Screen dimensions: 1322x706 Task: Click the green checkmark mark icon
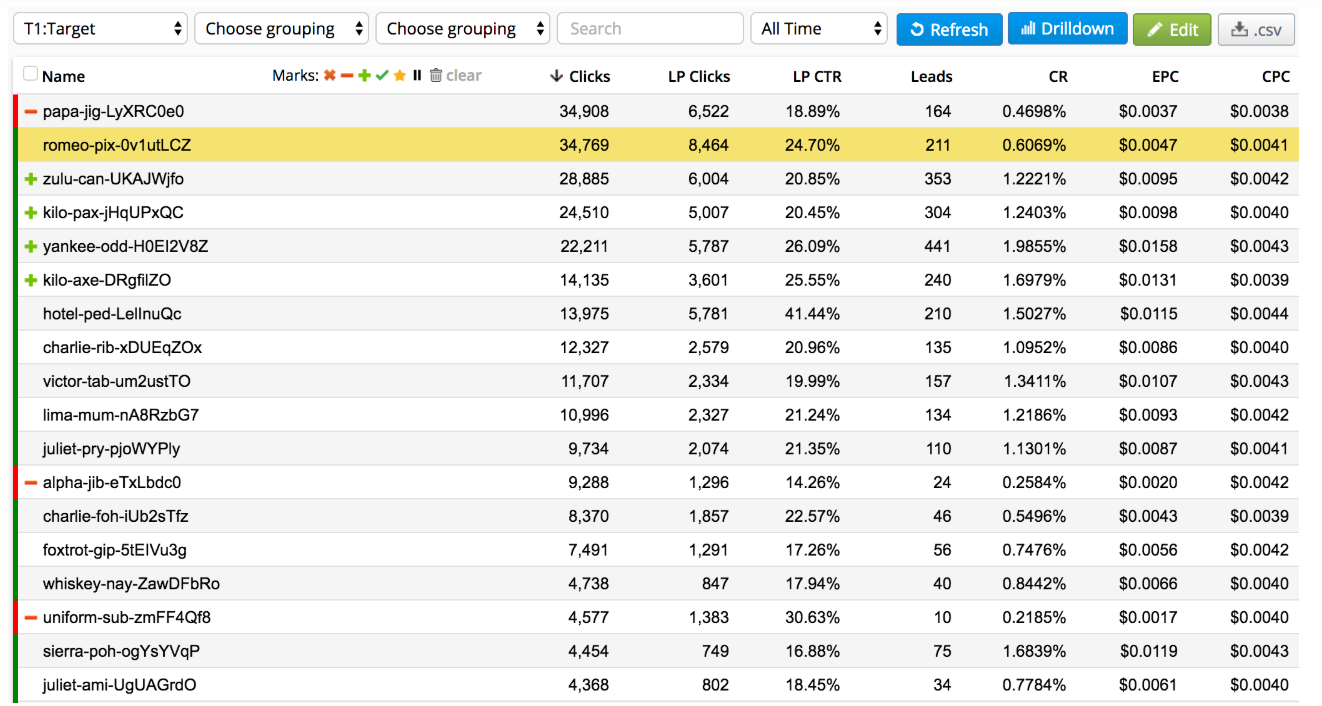pos(383,76)
